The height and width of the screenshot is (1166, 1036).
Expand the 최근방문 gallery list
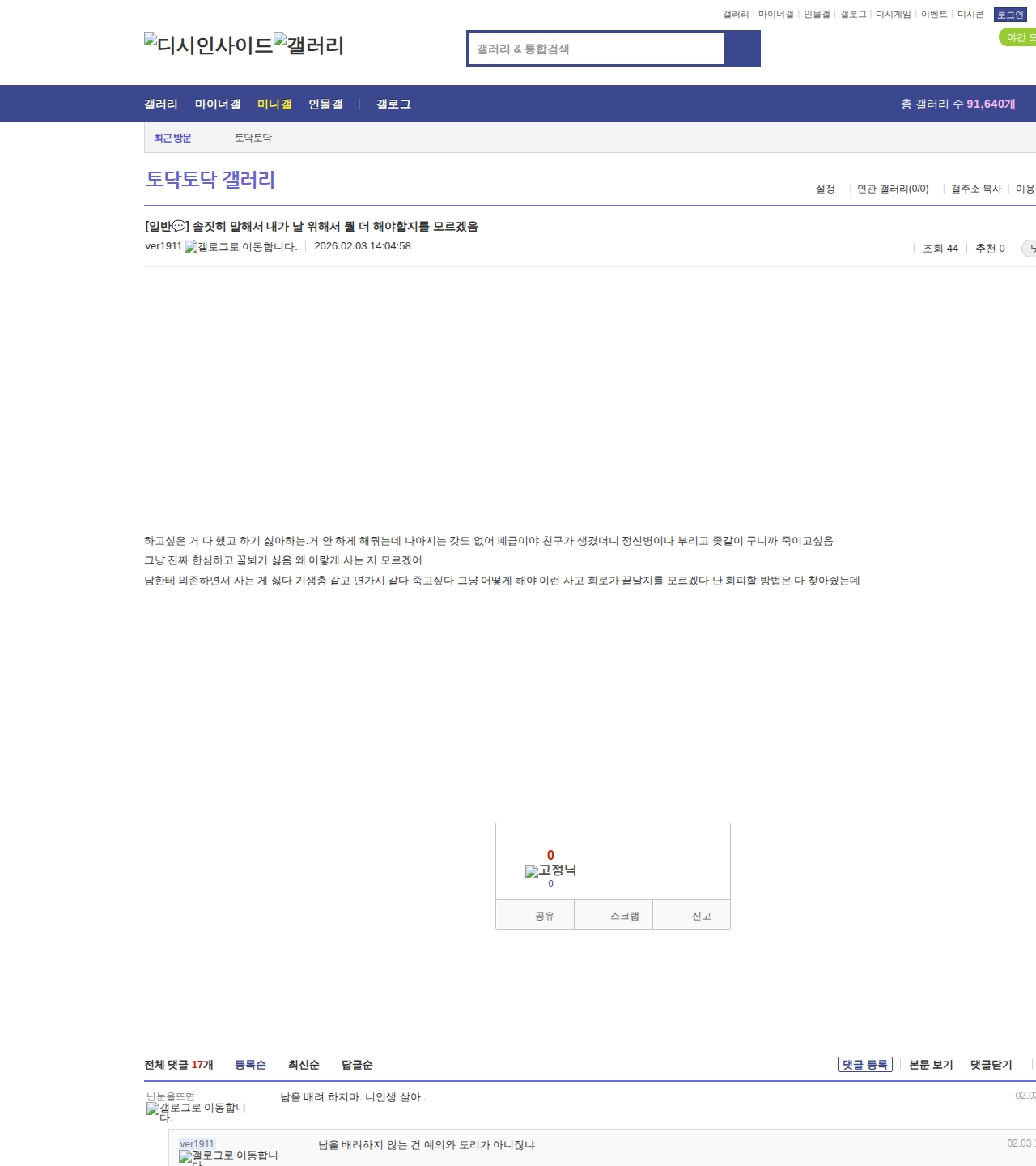(x=172, y=138)
